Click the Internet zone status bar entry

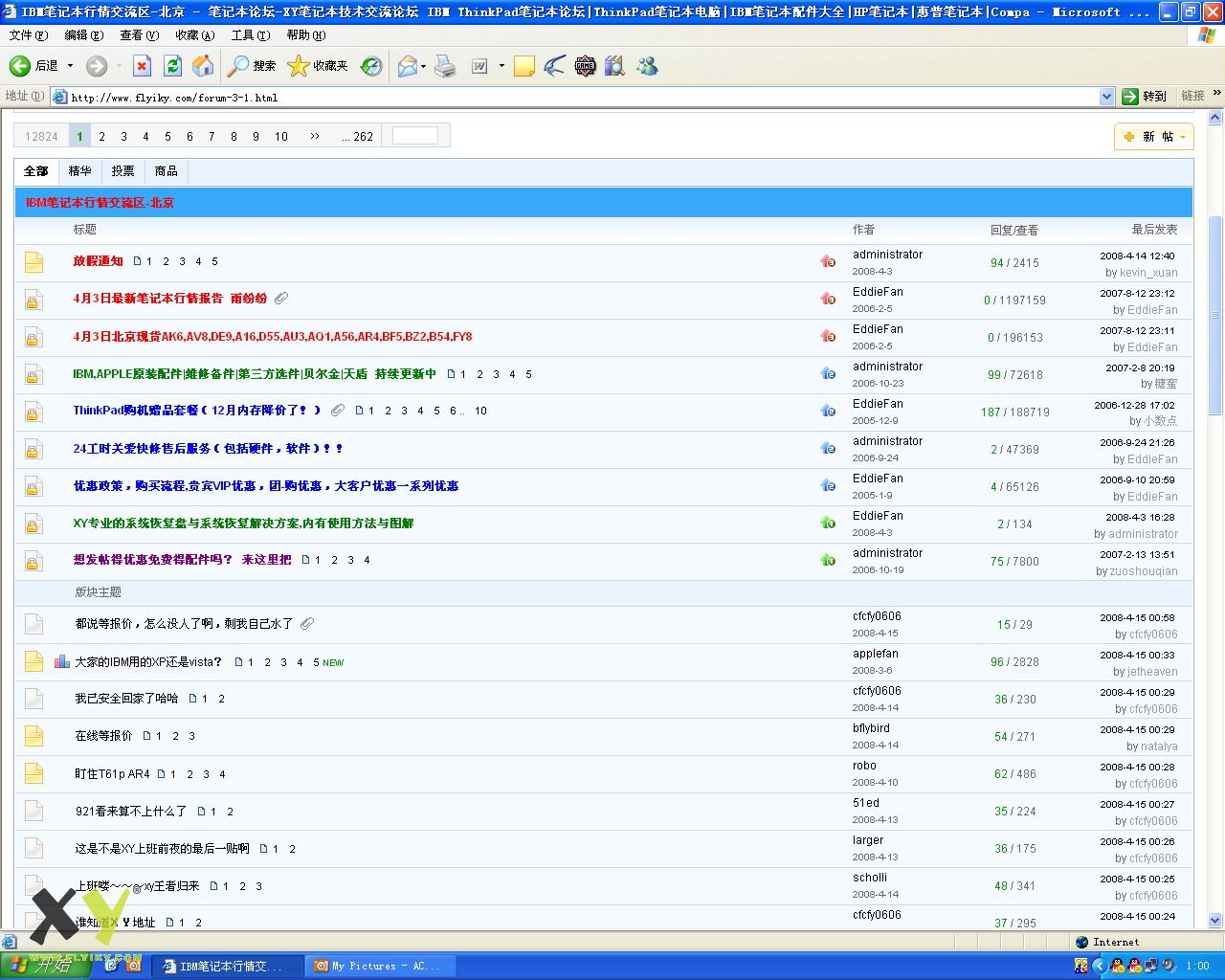(1107, 942)
